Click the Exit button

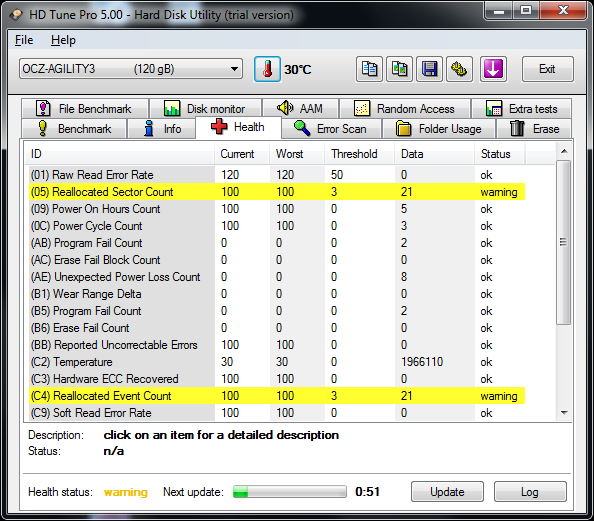coord(547,69)
